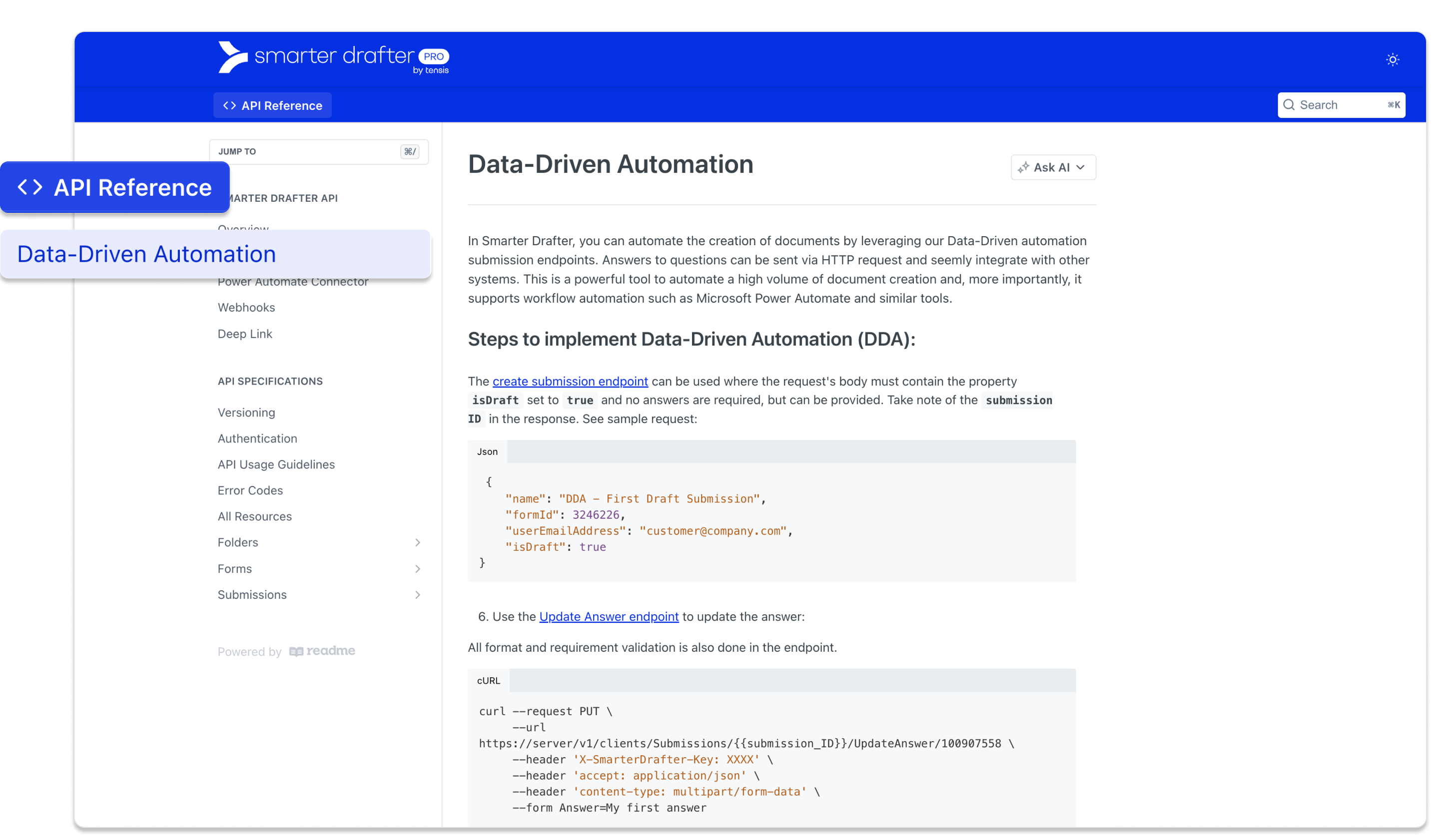The height and width of the screenshot is (840, 1434).
Task: Open the create submission endpoint link
Action: pyautogui.click(x=570, y=381)
